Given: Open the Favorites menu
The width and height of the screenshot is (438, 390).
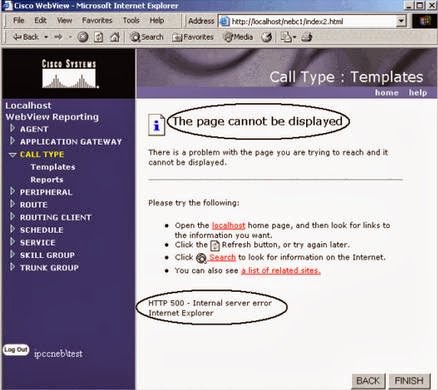Looking at the screenshot, I should pos(97,21).
